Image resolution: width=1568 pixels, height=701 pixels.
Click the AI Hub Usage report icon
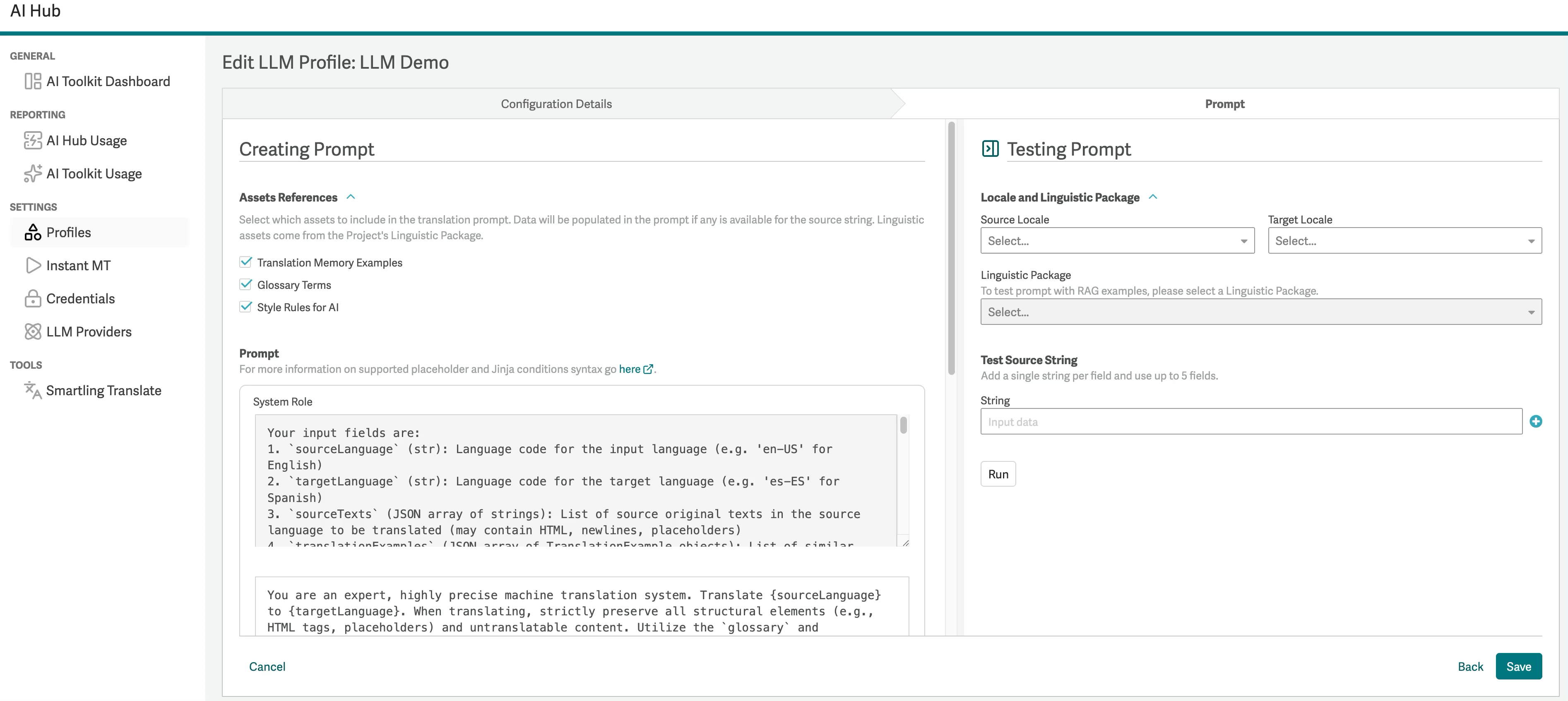33,141
